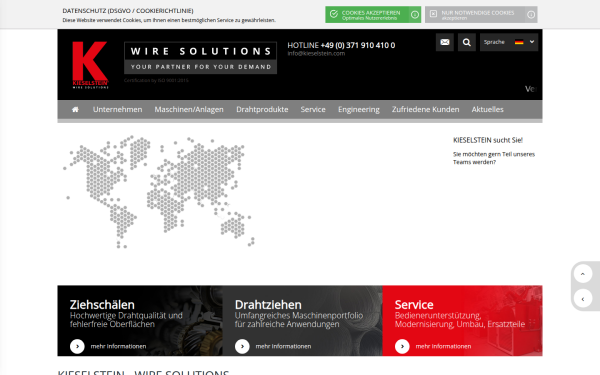Accept all cookies with green button
Viewport: 600px width, 375px height.
click(x=373, y=15)
